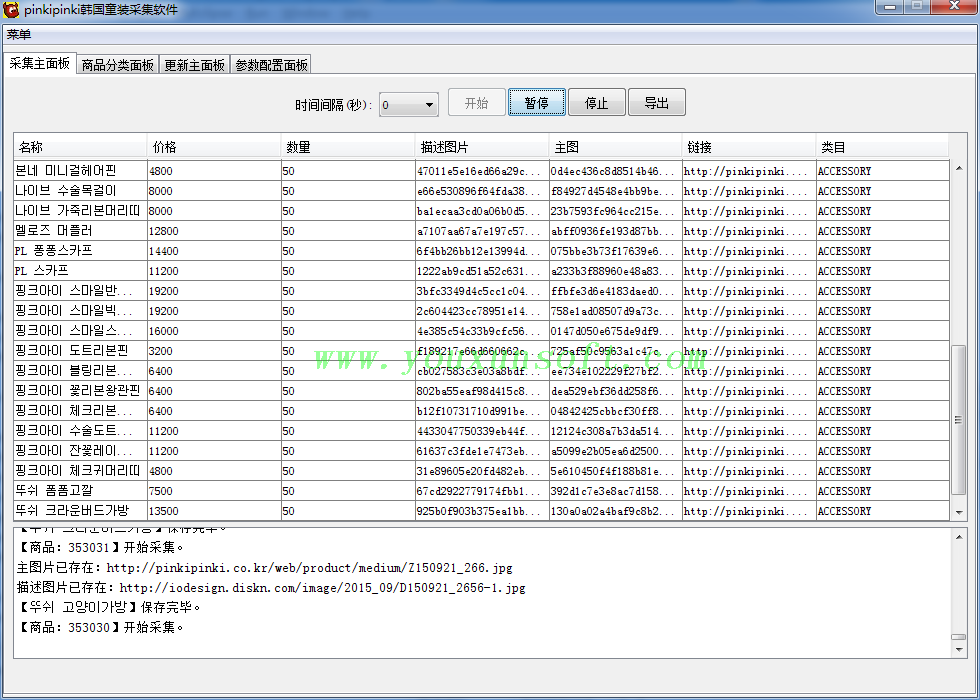
Task: Click the 描述图片 column header
Action: 482,148
